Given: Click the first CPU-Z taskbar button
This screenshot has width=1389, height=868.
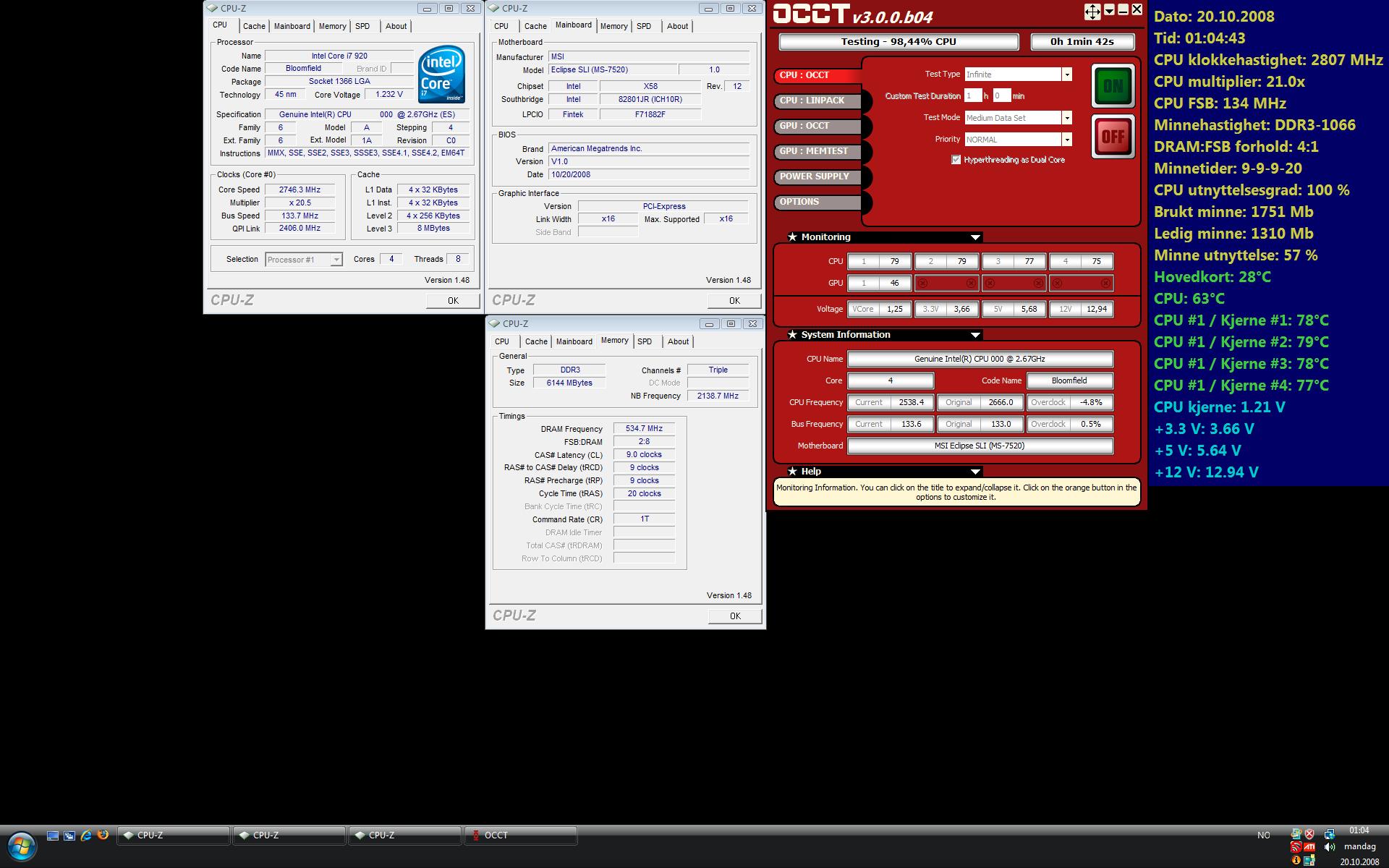Looking at the screenshot, I should pyautogui.click(x=174, y=835).
